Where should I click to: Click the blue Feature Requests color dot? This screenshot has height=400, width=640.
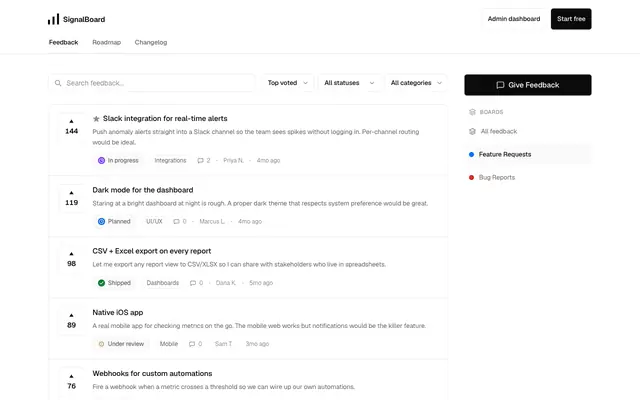[471, 154]
